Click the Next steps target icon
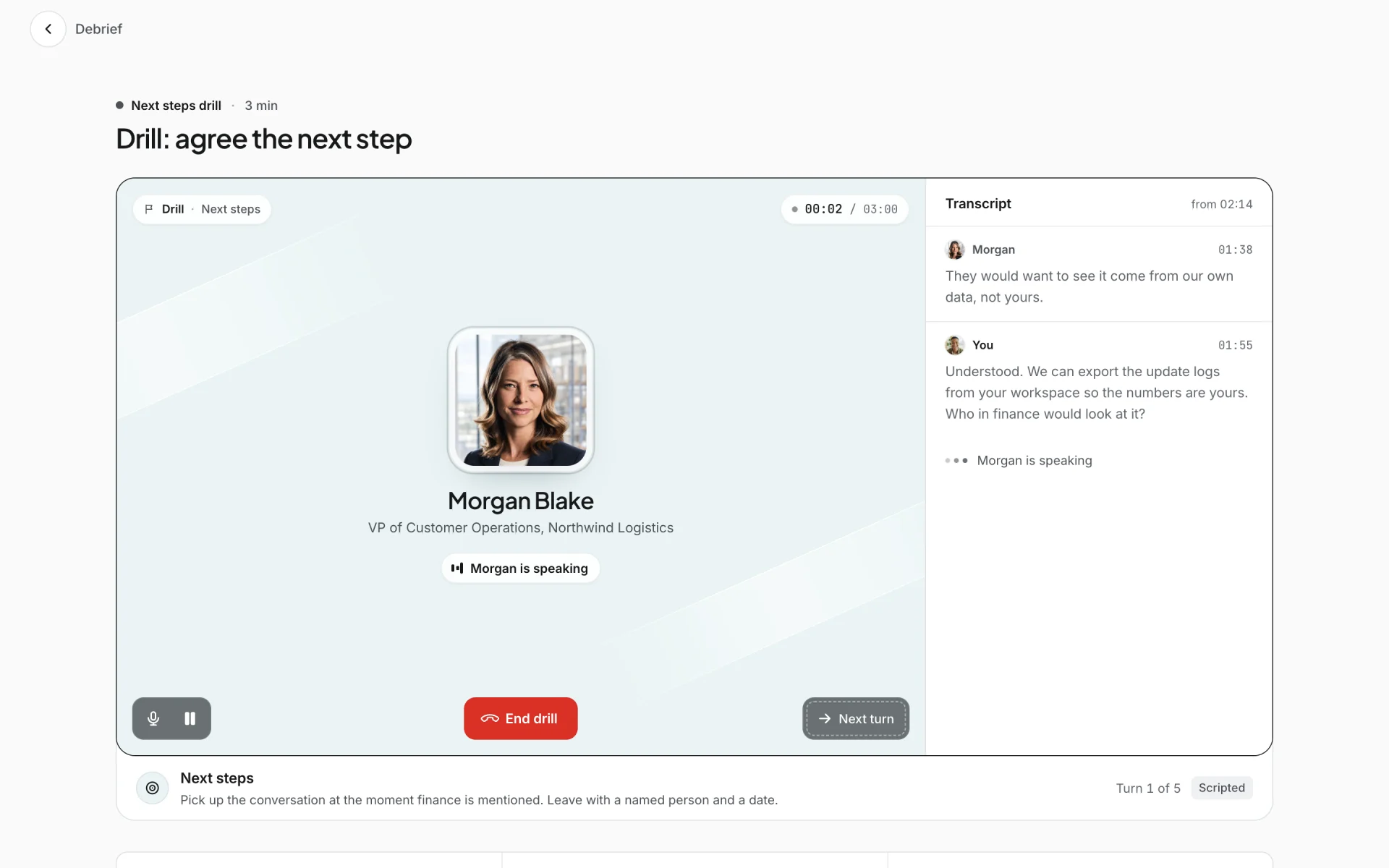 click(153, 788)
